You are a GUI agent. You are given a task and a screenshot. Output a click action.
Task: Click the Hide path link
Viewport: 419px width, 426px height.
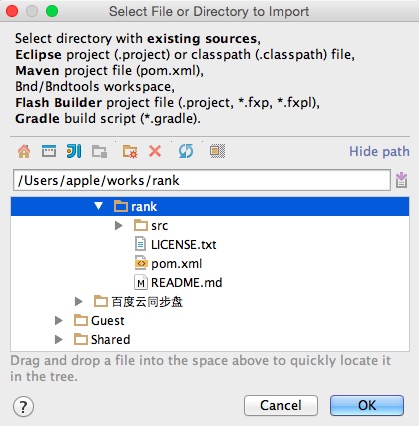379,151
